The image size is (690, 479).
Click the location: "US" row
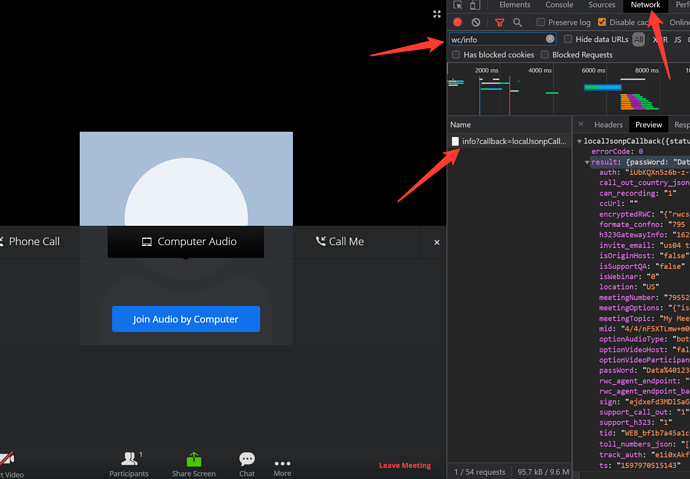(x=629, y=287)
